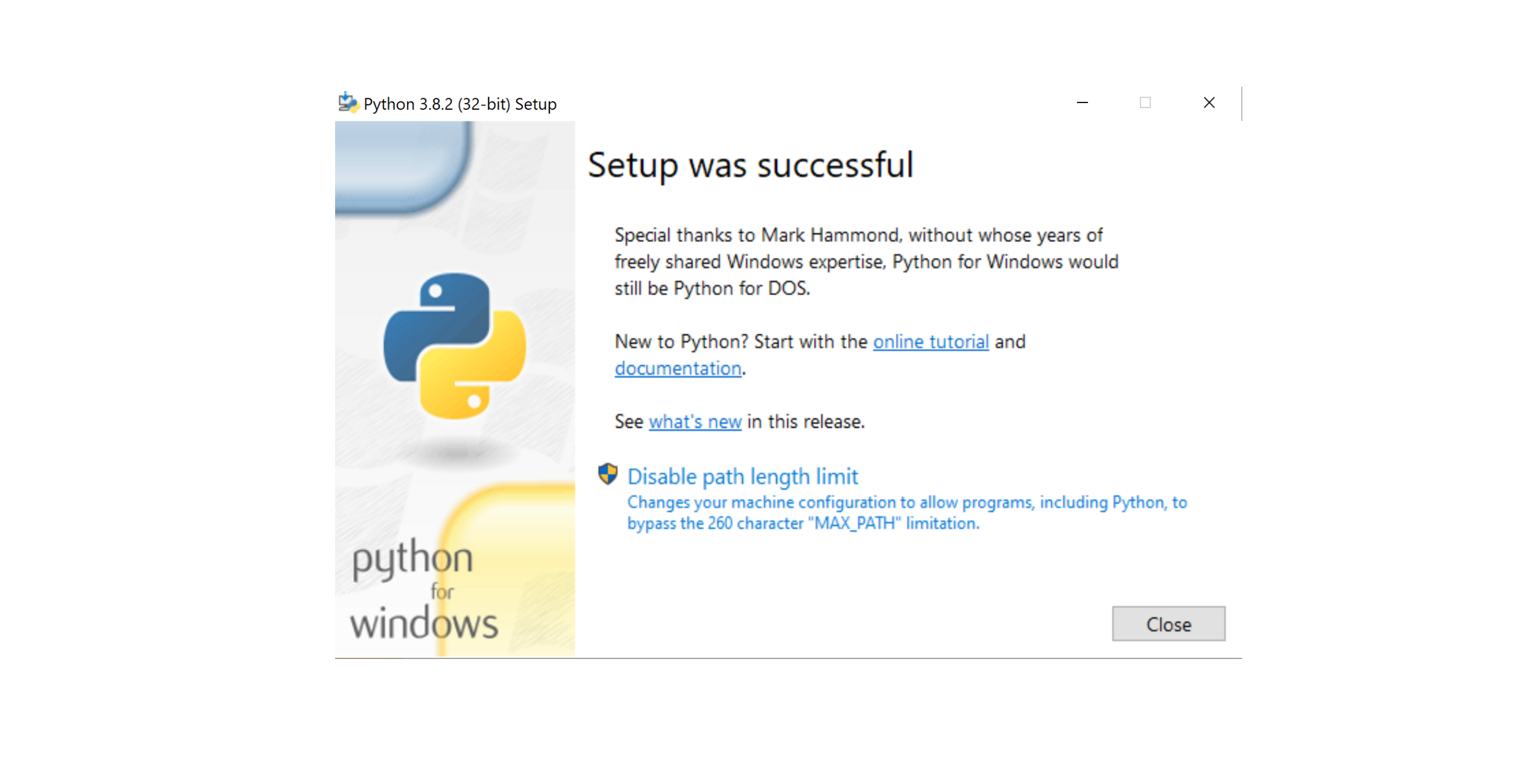1537x784 pixels.
Task: Click the disabled maximize button
Action: point(1144,102)
